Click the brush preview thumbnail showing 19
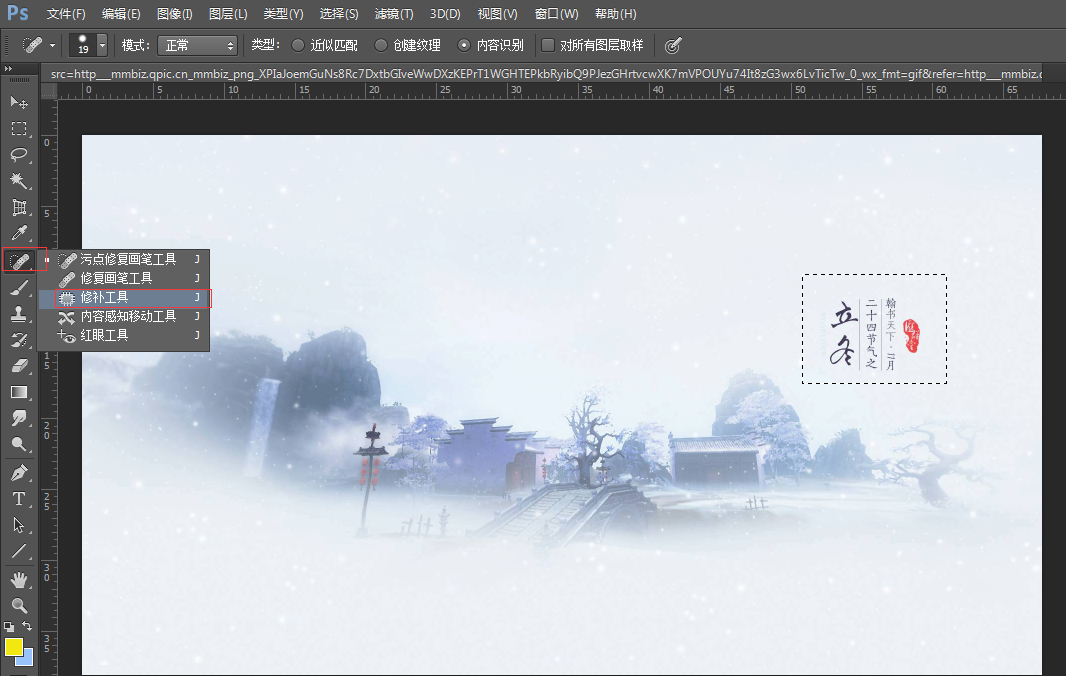The image size is (1066, 676). (83, 46)
